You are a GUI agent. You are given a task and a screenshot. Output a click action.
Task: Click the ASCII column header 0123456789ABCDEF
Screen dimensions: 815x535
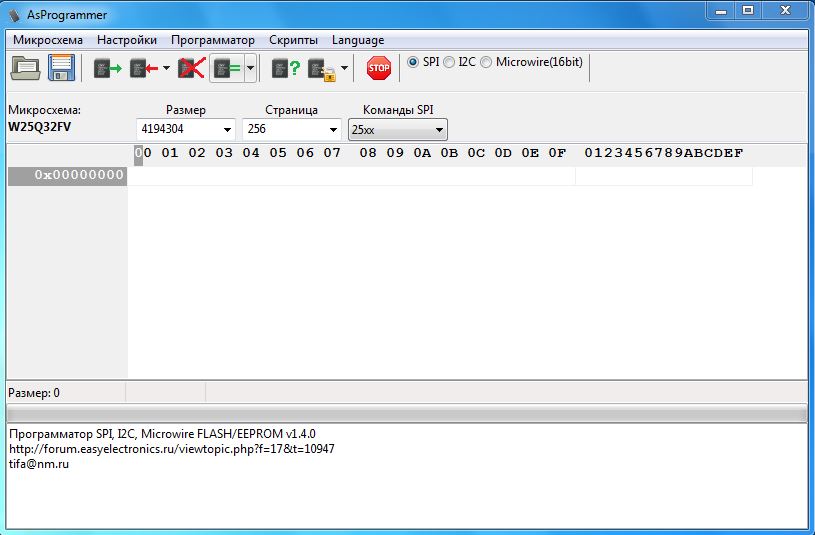pos(664,153)
